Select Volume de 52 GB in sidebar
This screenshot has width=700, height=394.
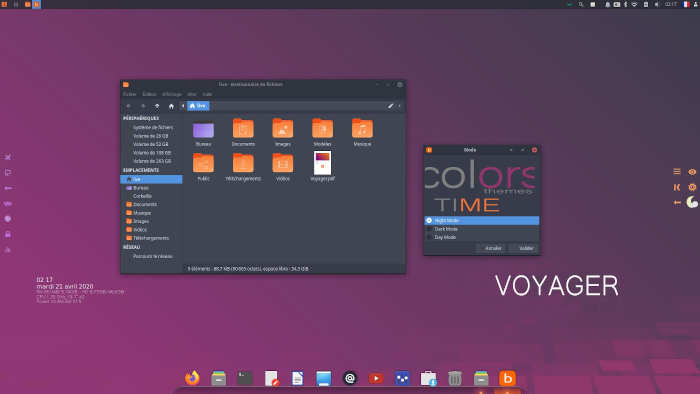click(151, 145)
